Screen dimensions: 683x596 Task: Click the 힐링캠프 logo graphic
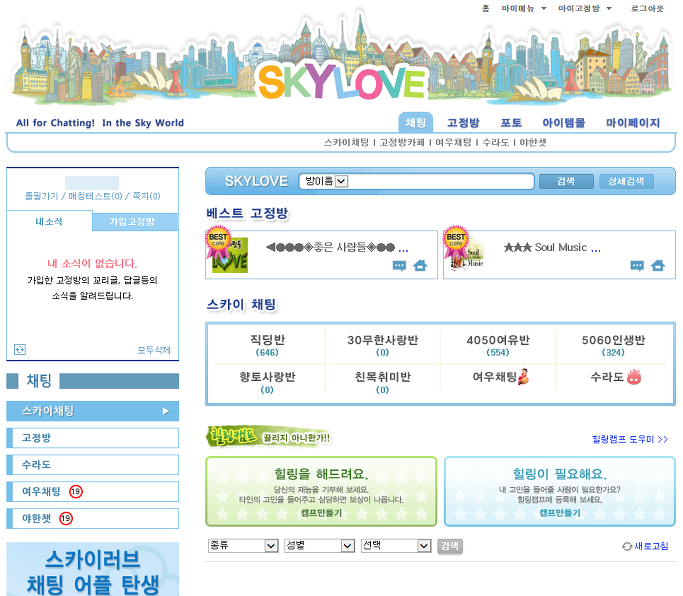click(x=232, y=436)
